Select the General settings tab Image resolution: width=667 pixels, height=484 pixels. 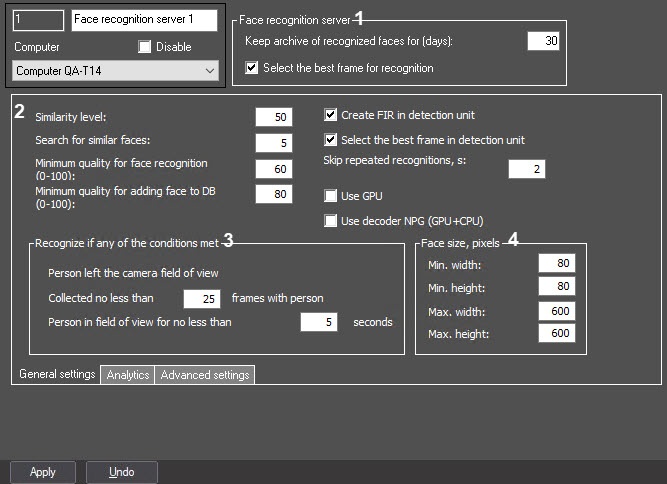pos(57,374)
